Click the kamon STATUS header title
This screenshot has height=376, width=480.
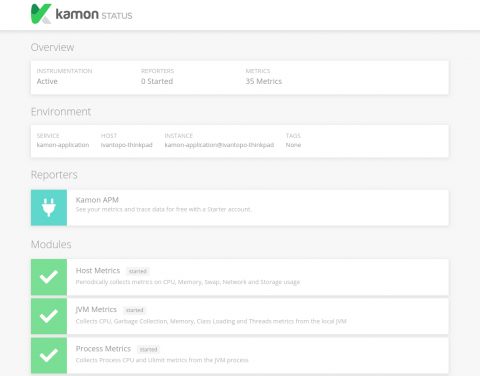(94, 14)
